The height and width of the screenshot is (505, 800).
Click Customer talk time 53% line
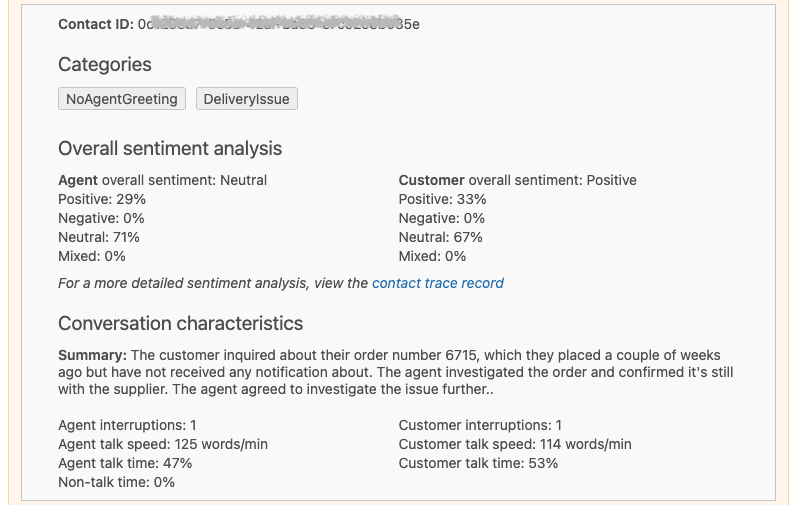click(478, 463)
